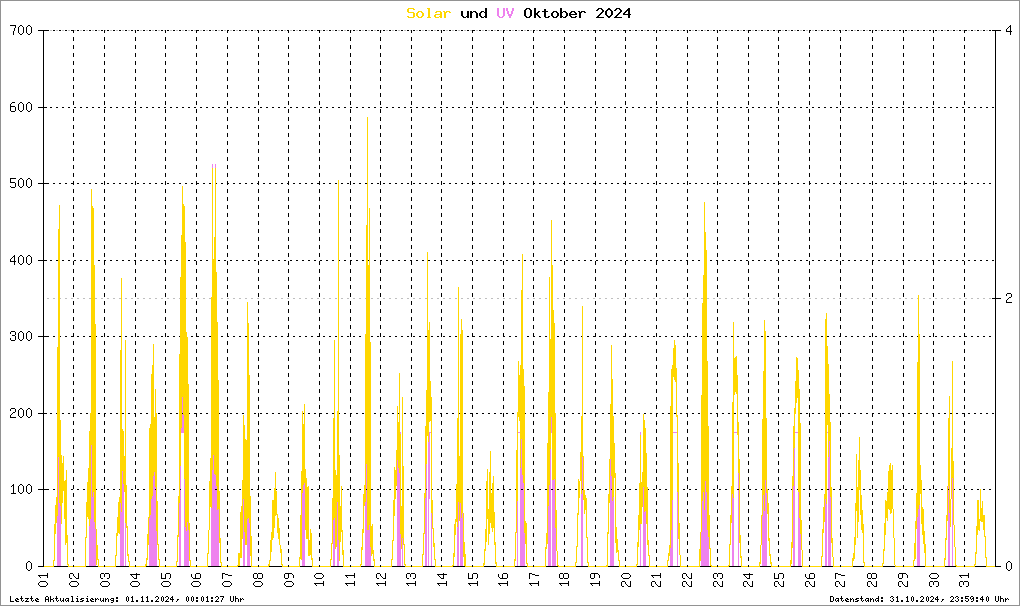The width and height of the screenshot is (1020, 606).
Task: Click day 22 on the date axis
Action: pyautogui.click(x=687, y=579)
